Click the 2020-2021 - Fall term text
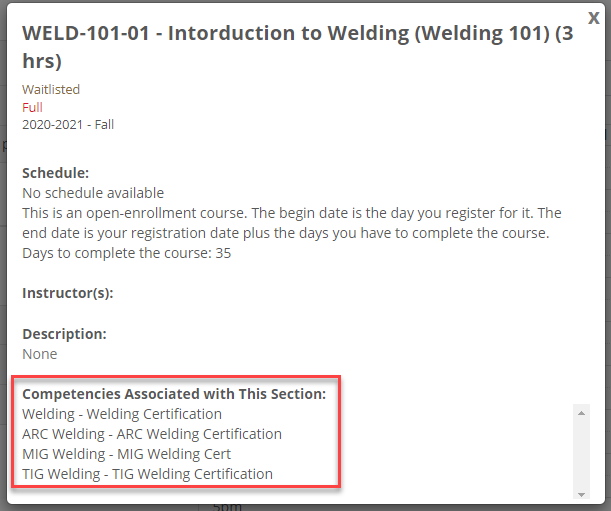 point(68,124)
